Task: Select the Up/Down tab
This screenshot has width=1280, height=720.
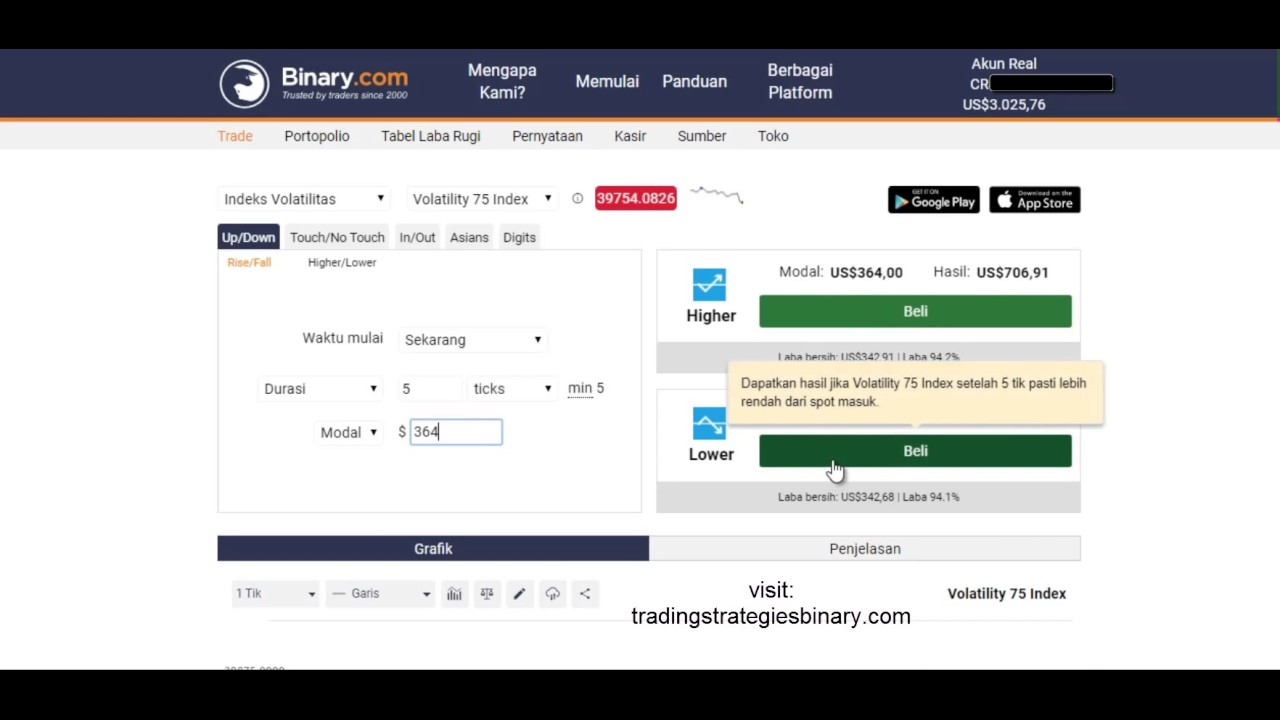Action: (248, 237)
